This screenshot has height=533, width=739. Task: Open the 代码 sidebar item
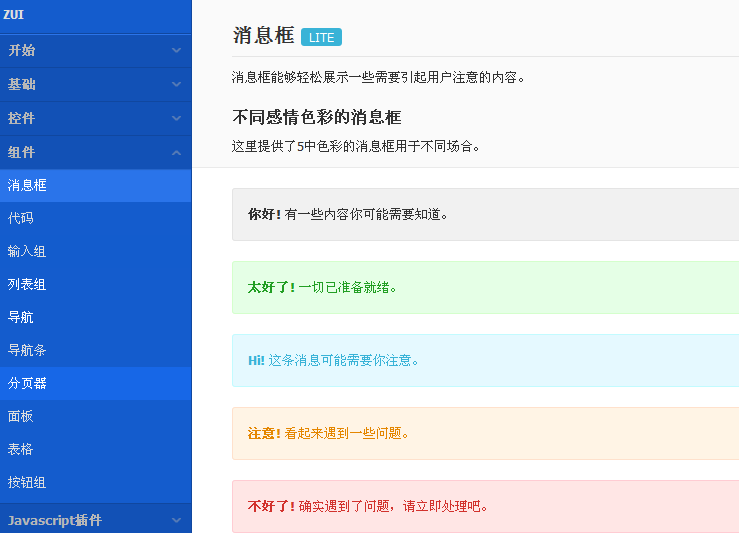[x=21, y=218]
